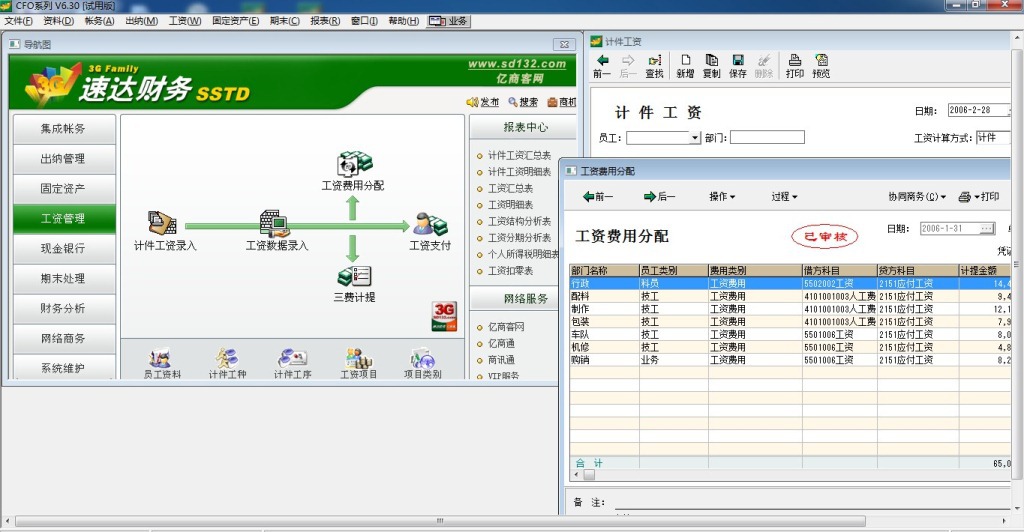Click 打印 icon in 计件工资 toolbar
The image size is (1024, 532).
tap(795, 66)
